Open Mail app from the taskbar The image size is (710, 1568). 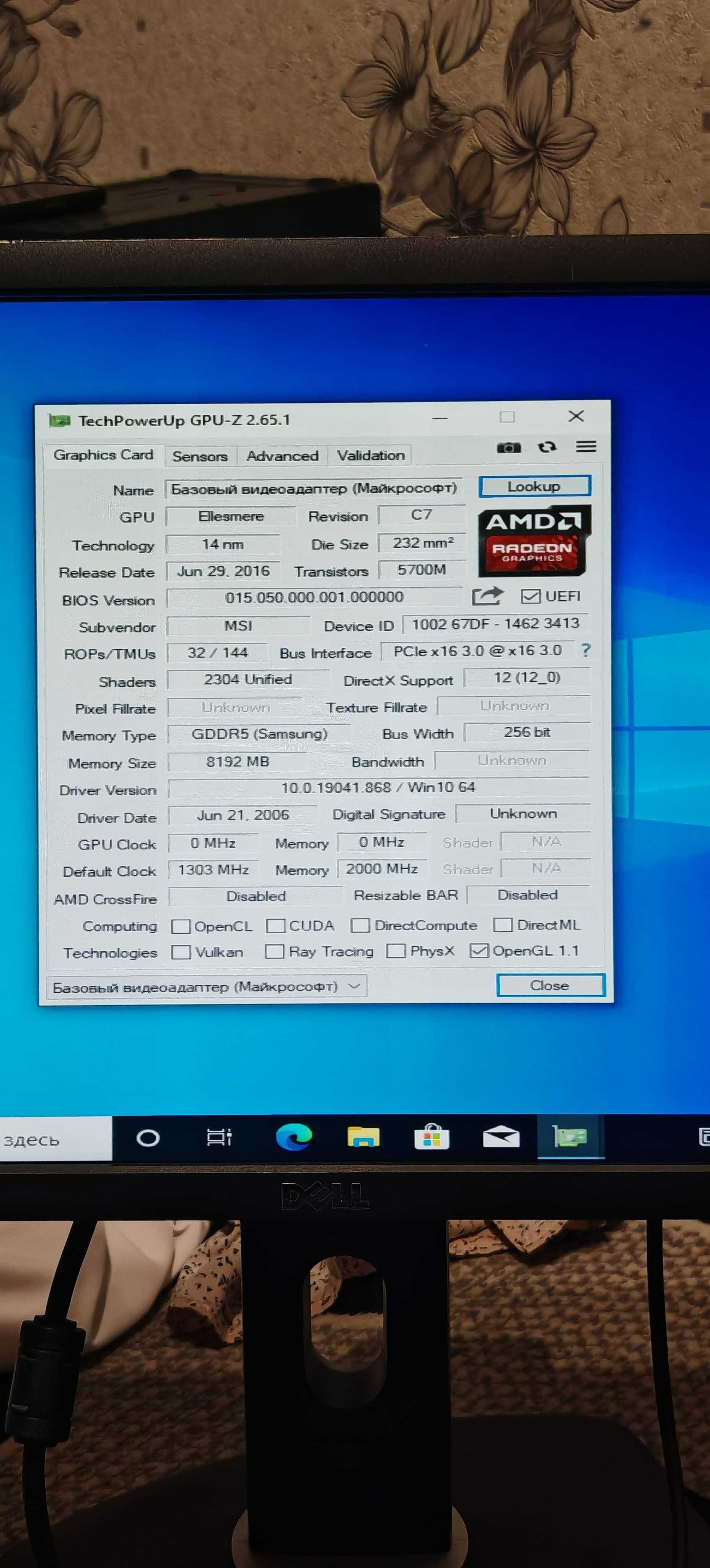[x=501, y=1137]
